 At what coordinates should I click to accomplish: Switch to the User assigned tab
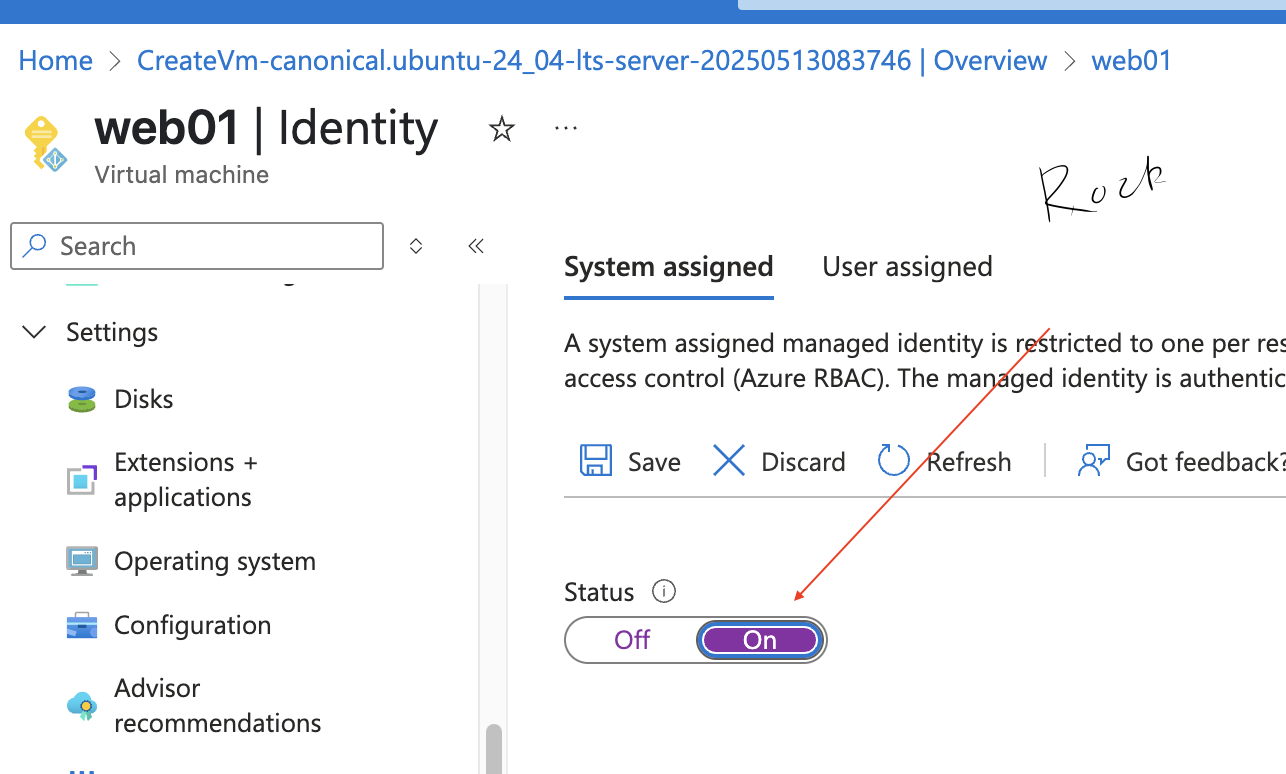click(x=907, y=267)
